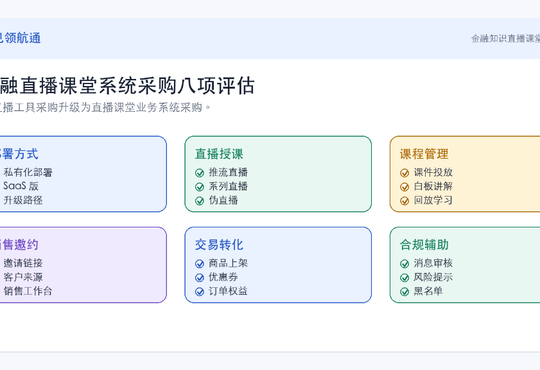Click the 订单权益 text

click(228, 291)
